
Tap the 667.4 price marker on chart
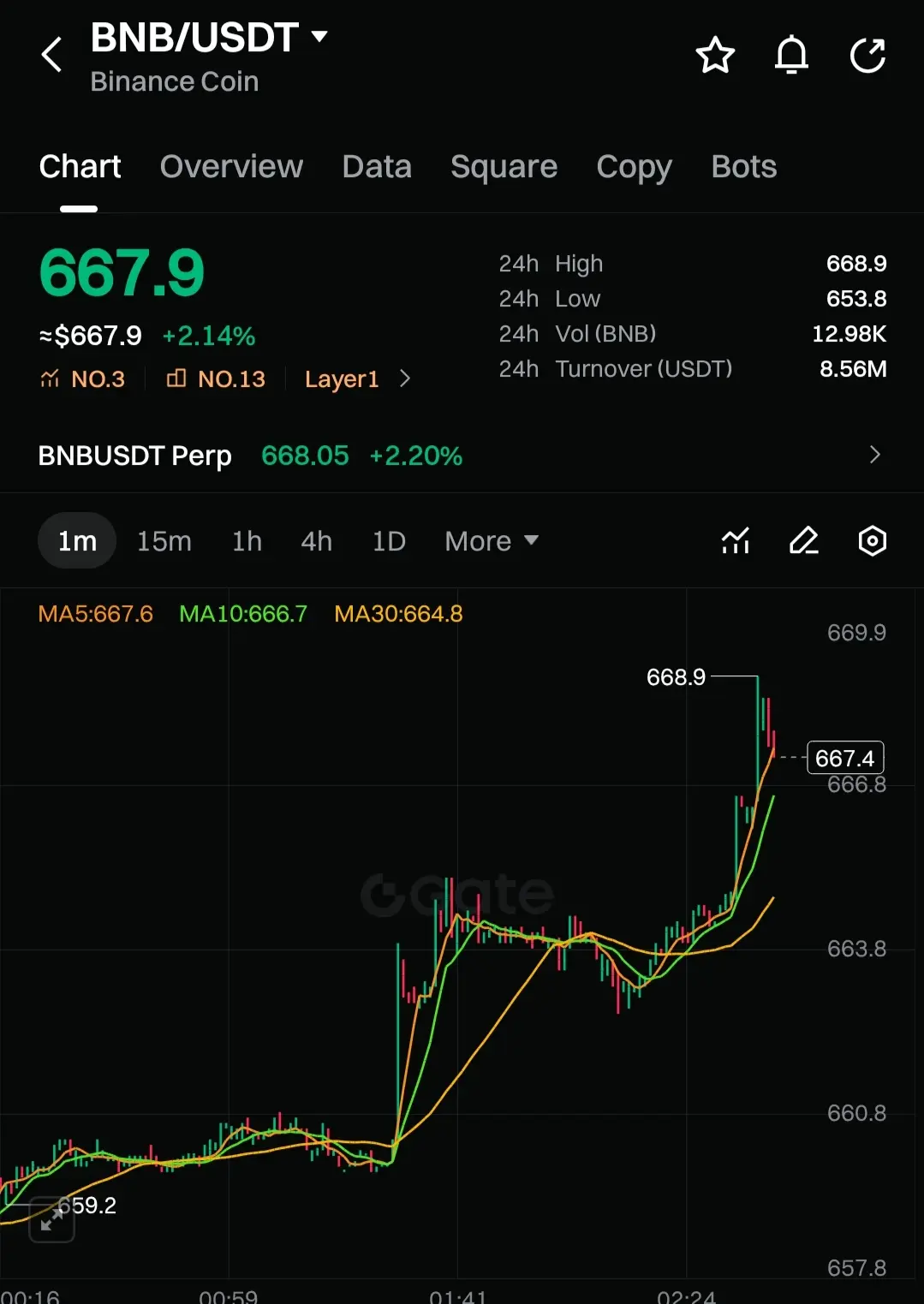click(845, 758)
